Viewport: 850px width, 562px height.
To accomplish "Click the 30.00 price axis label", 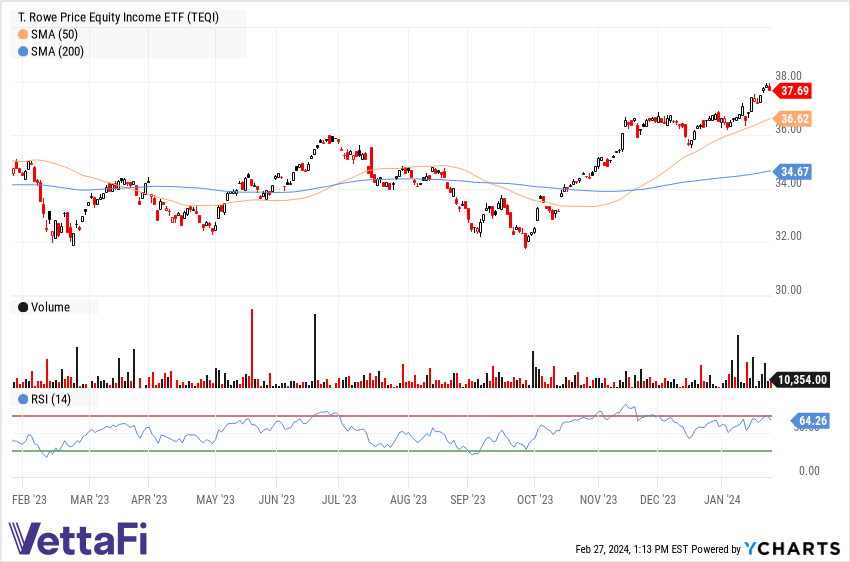I will 788,290.
